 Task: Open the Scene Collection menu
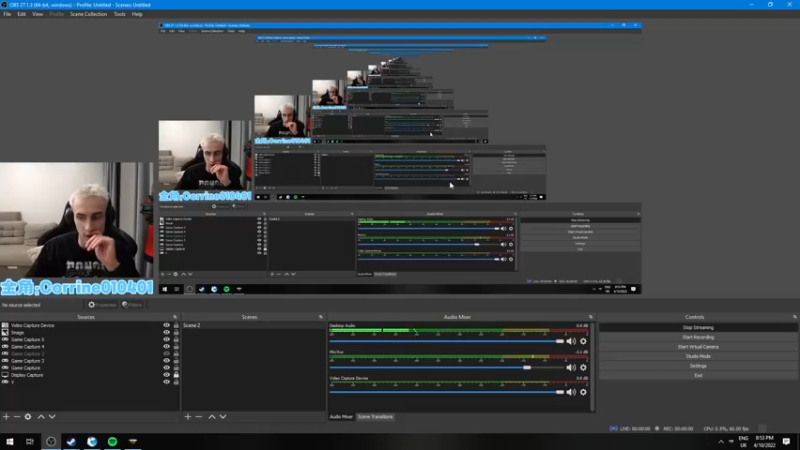(88, 14)
